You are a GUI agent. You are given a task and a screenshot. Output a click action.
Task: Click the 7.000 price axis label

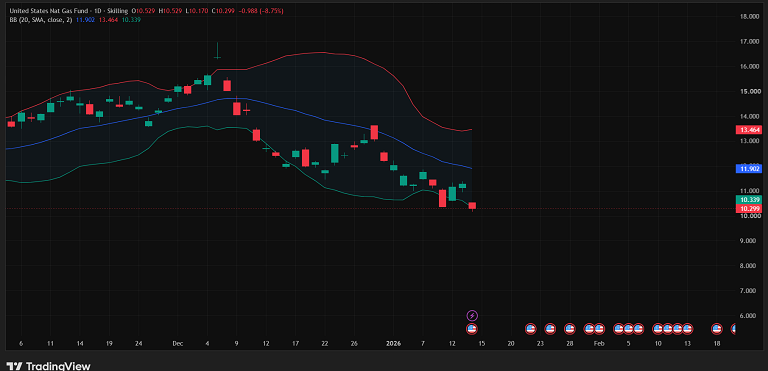(749, 291)
